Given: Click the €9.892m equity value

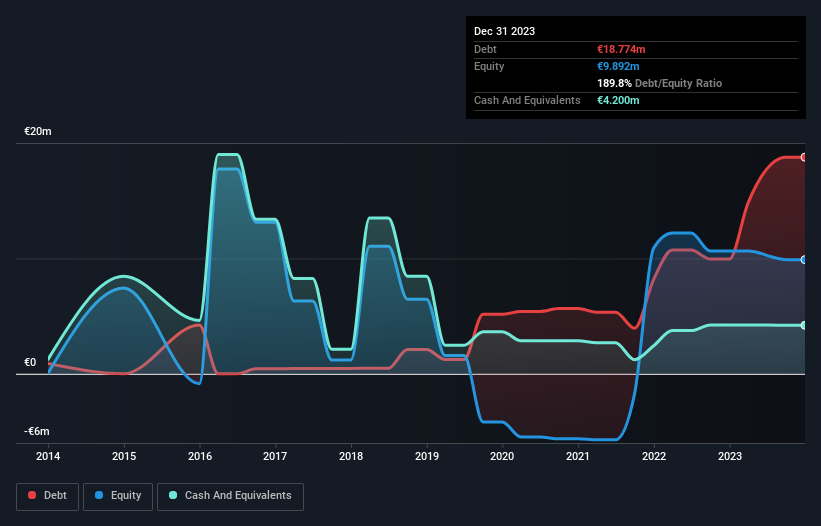Looking at the screenshot, I should pos(618,66).
